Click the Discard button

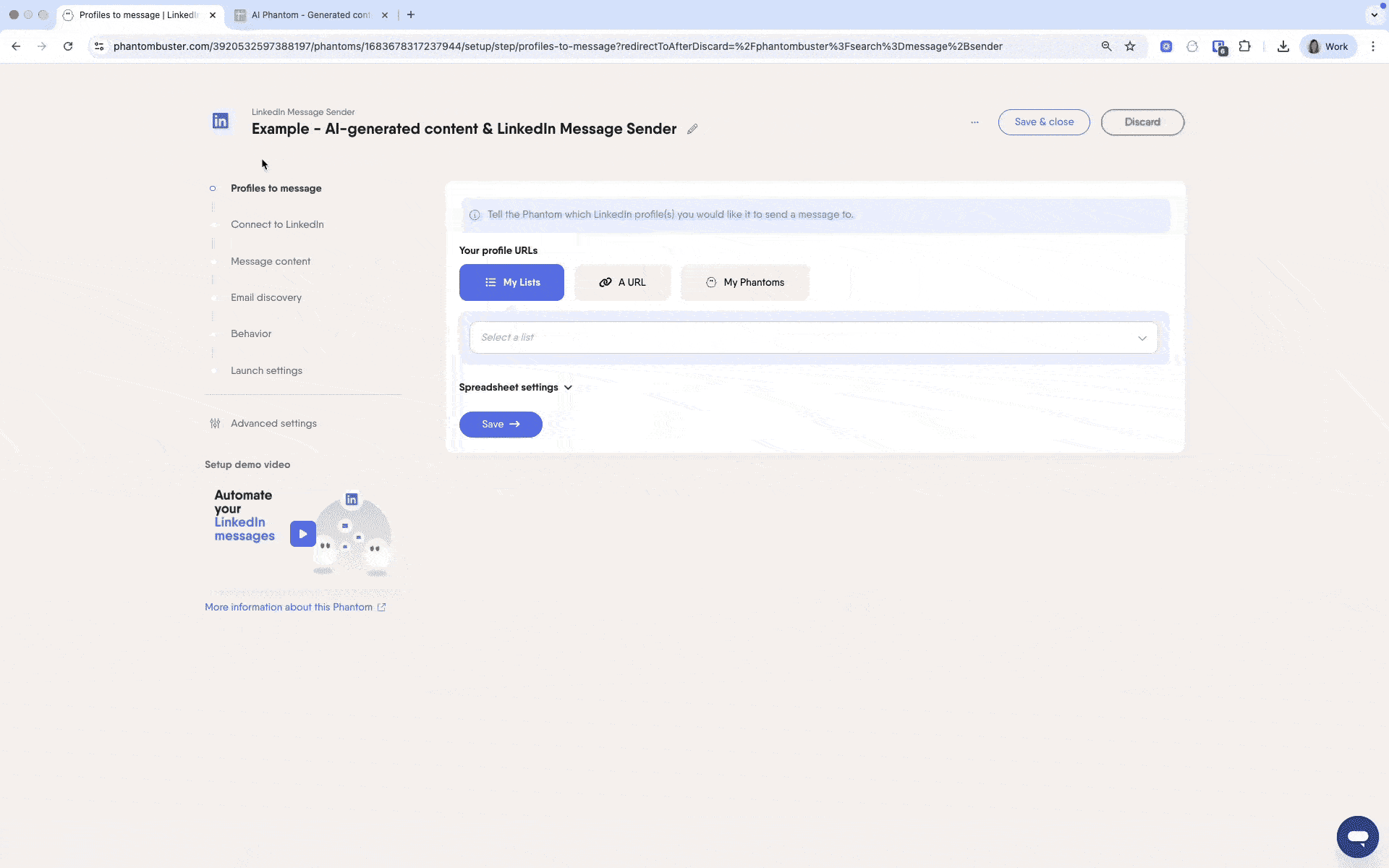[1142, 122]
